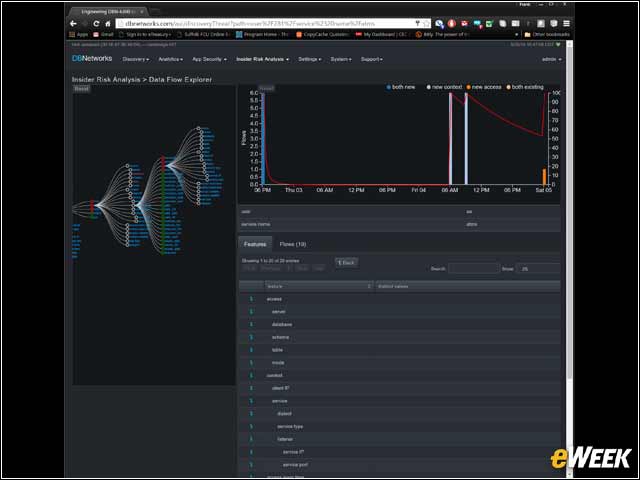Click the index icon in the client IP row
This screenshot has width=640, height=480.
251,388
